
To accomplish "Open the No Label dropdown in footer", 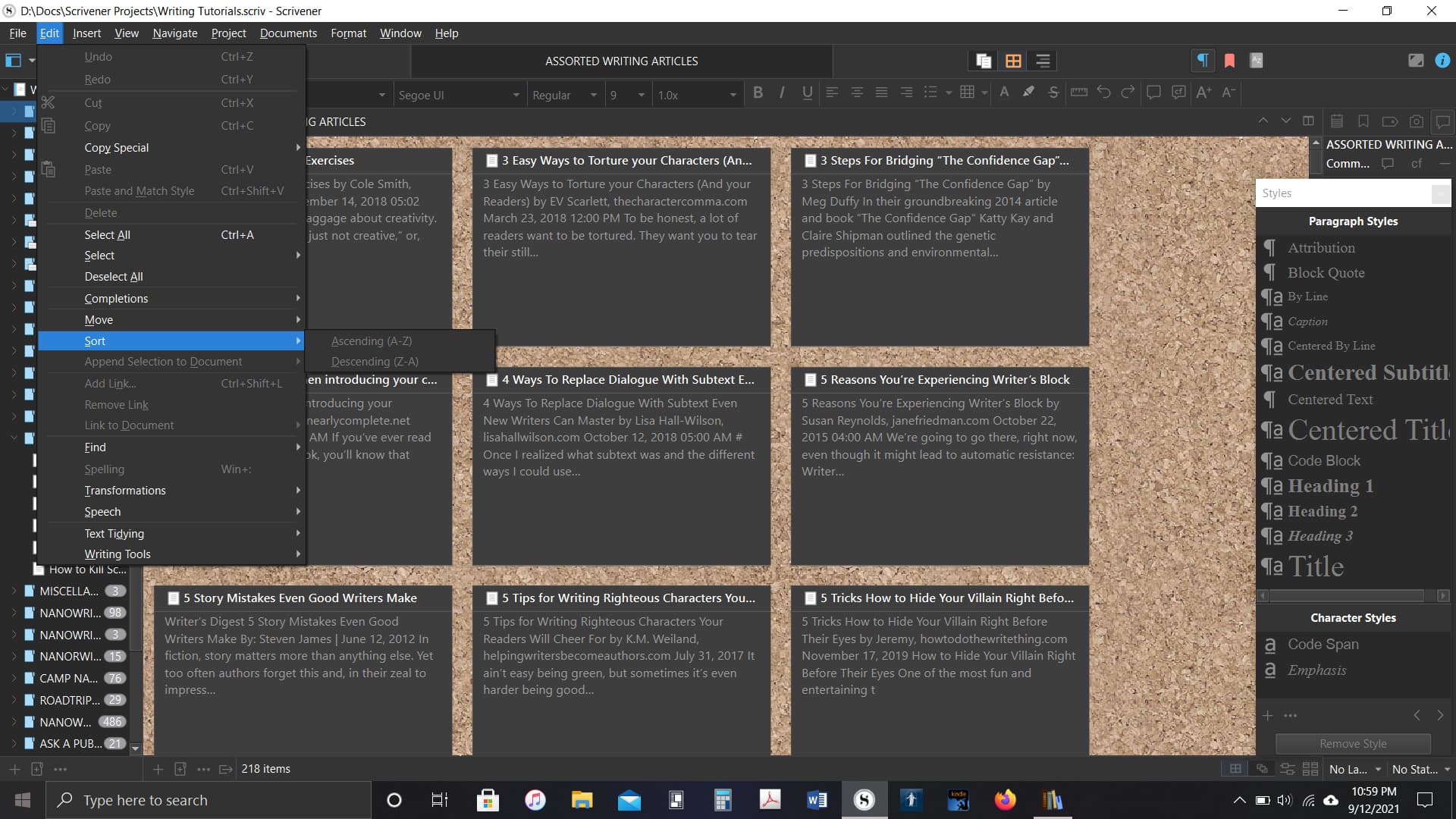I will 1354,769.
